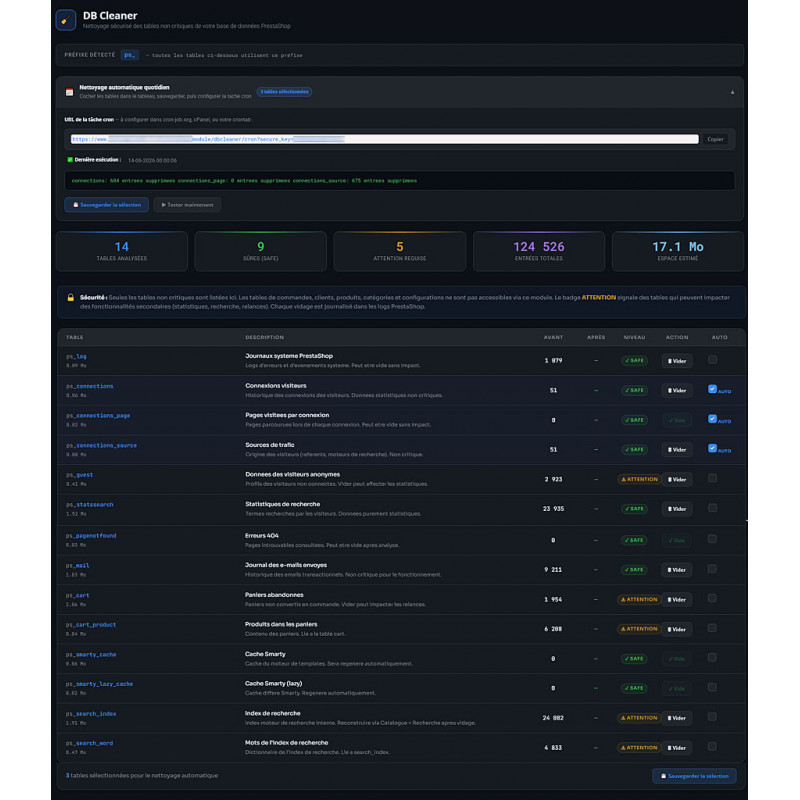This screenshot has height=800, width=800.
Task: Empty ps_log with the Vider button
Action: (x=677, y=361)
